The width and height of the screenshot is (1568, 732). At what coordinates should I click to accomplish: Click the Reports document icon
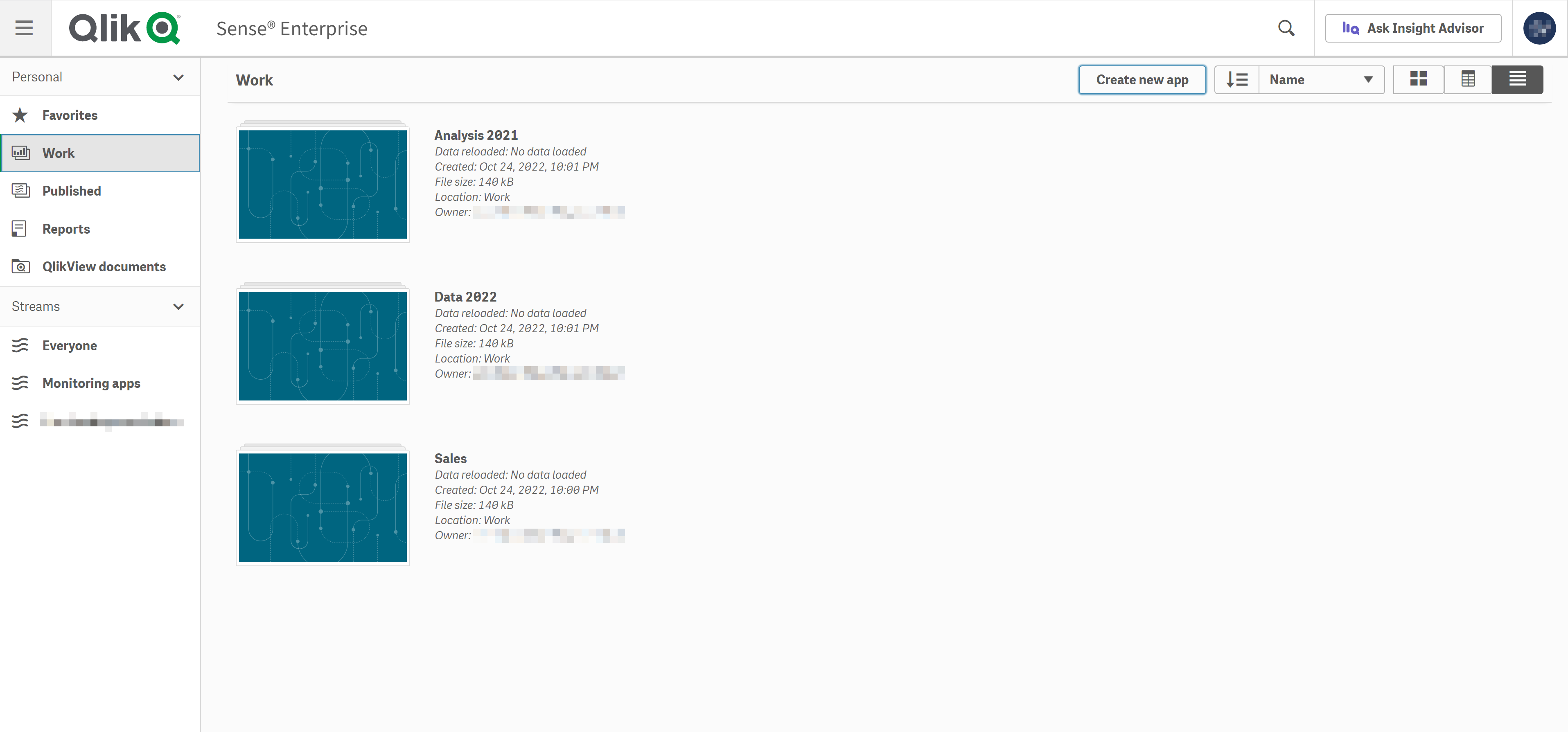(x=20, y=229)
